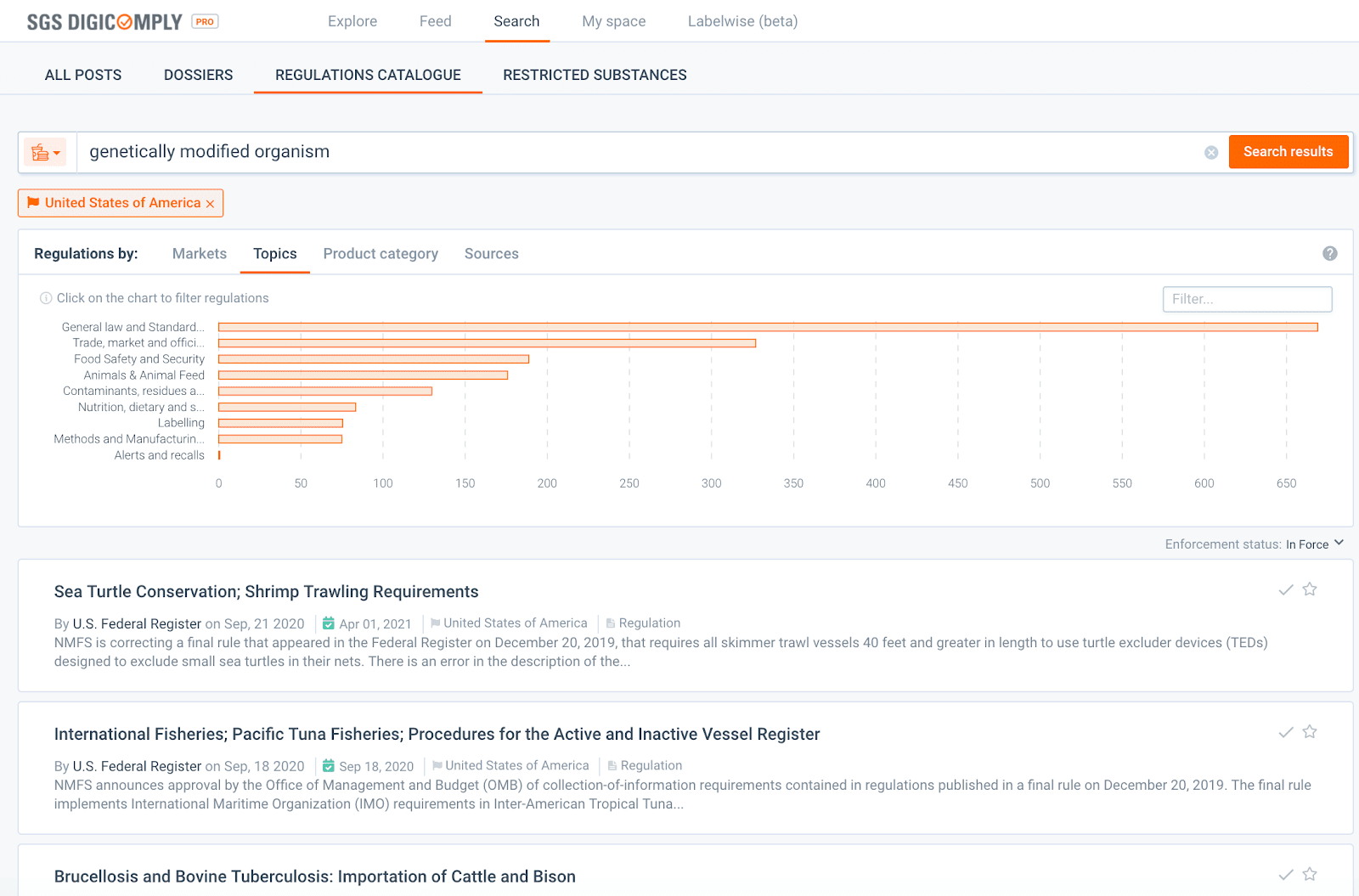Select the REGULATIONS CATALOGUE tab
Viewport: 1359px width, 896px height.
(368, 75)
